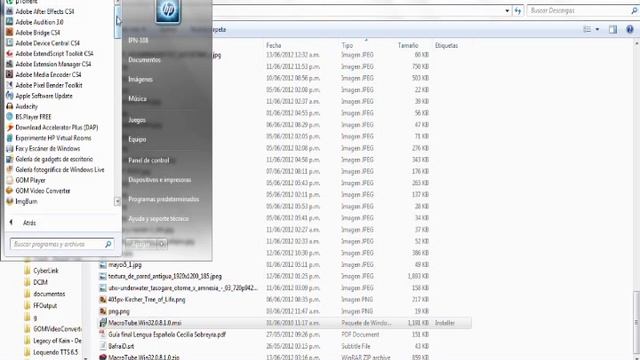Sort files by the Fecha column header
Image resolution: width=640 pixels, height=360 pixels.
273,45
